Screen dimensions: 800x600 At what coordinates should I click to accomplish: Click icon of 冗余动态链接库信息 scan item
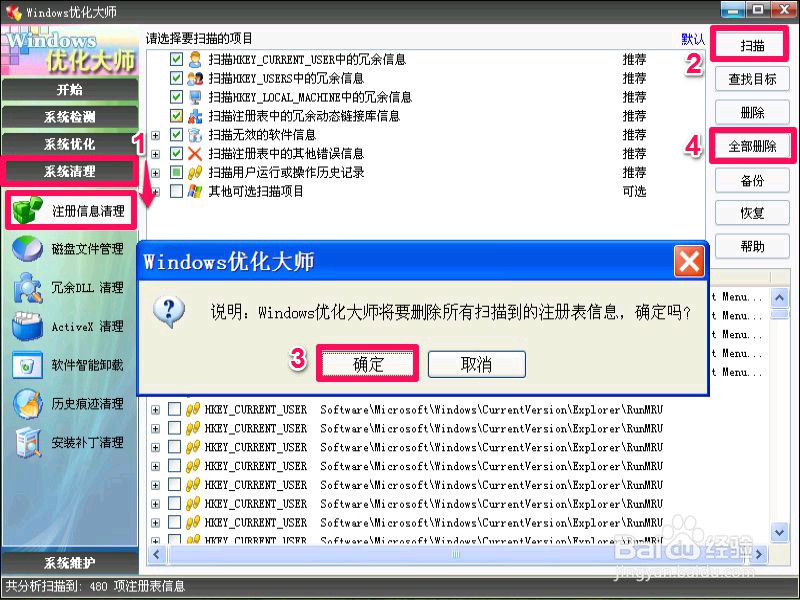click(x=195, y=116)
